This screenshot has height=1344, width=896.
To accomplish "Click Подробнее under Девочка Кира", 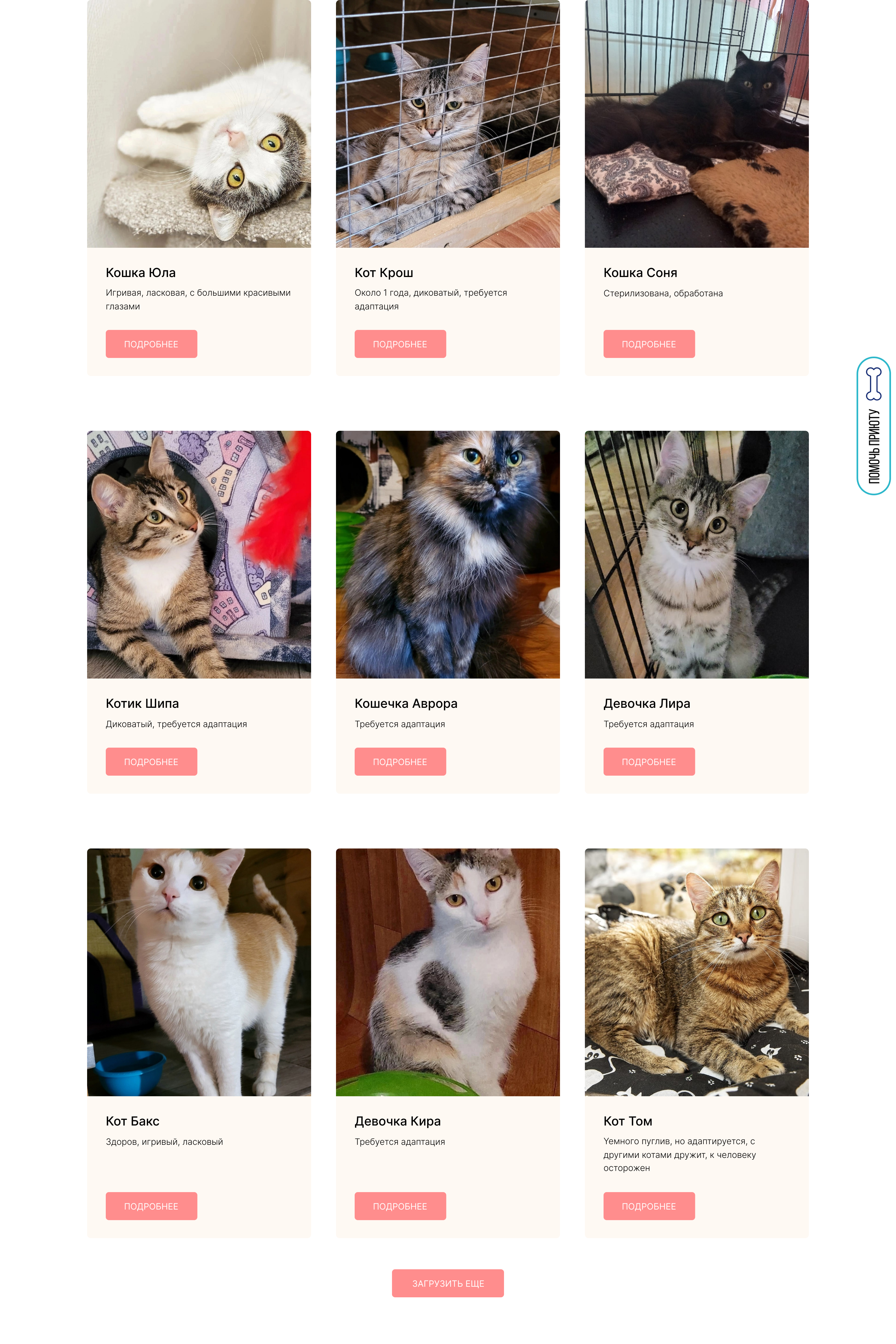I will coord(400,1206).
